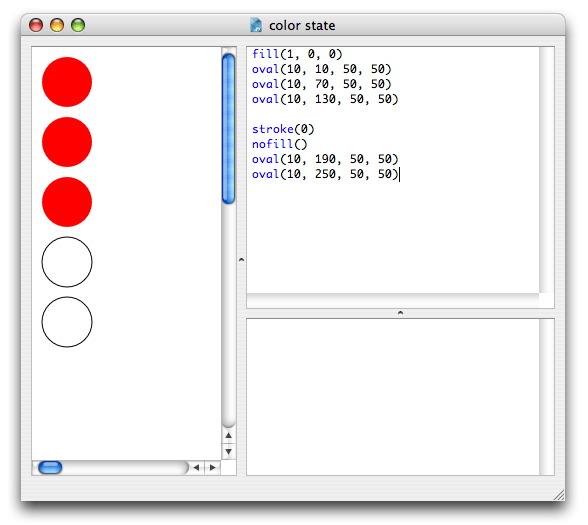This screenshot has height=525, width=588.
Task: Click the line oval(10, 130, 50, 50)
Action: [325, 99]
